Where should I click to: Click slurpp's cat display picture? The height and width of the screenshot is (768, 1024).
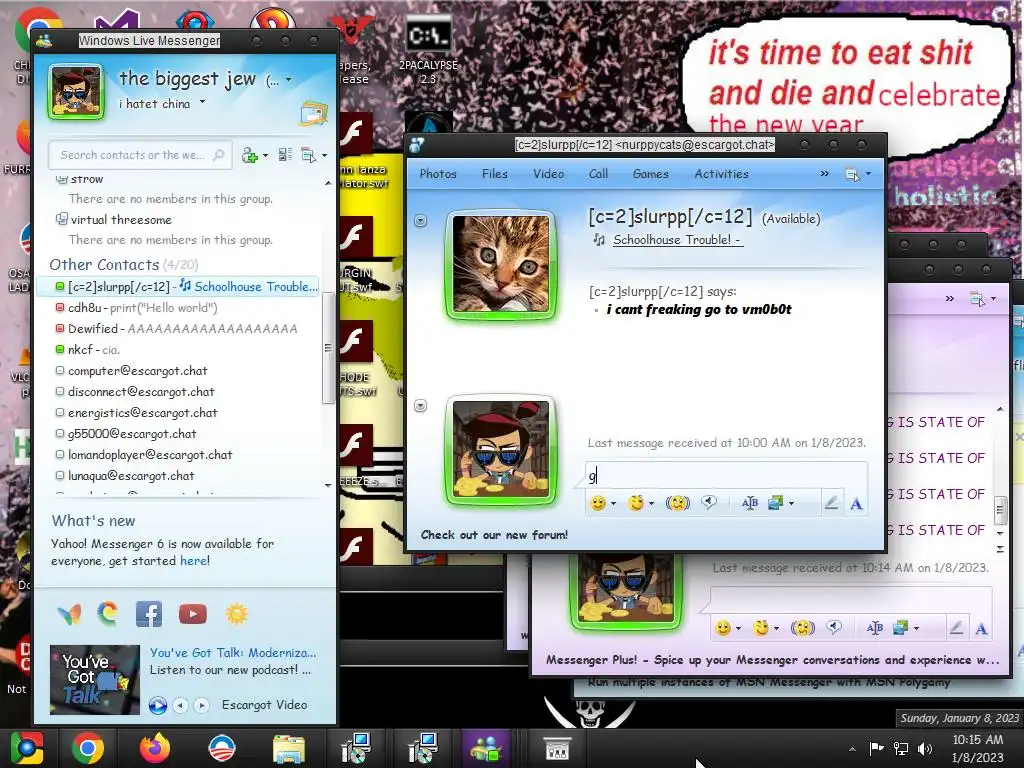[501, 264]
